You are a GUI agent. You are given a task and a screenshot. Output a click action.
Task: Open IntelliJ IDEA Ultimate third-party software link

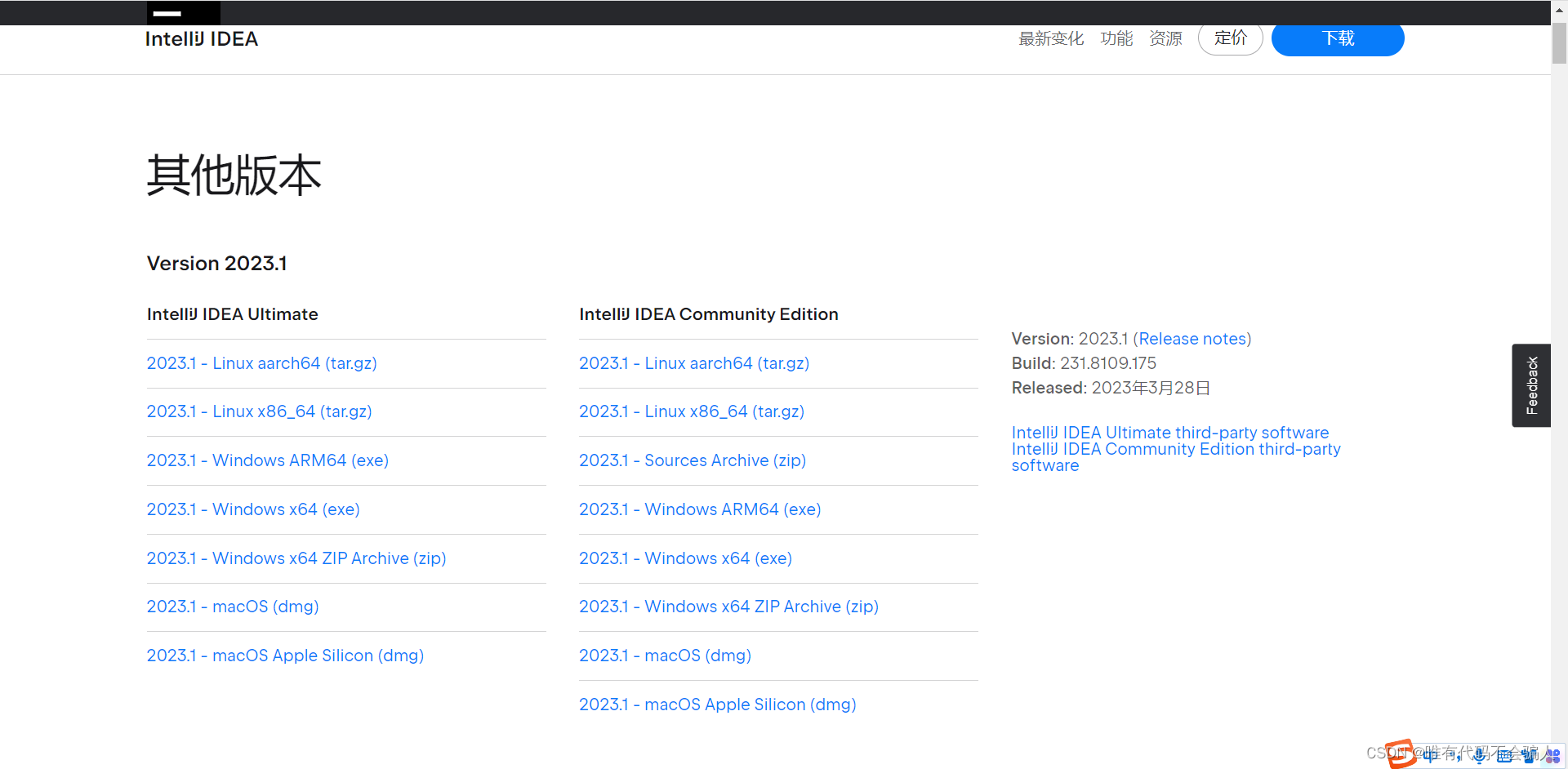[x=1170, y=433]
